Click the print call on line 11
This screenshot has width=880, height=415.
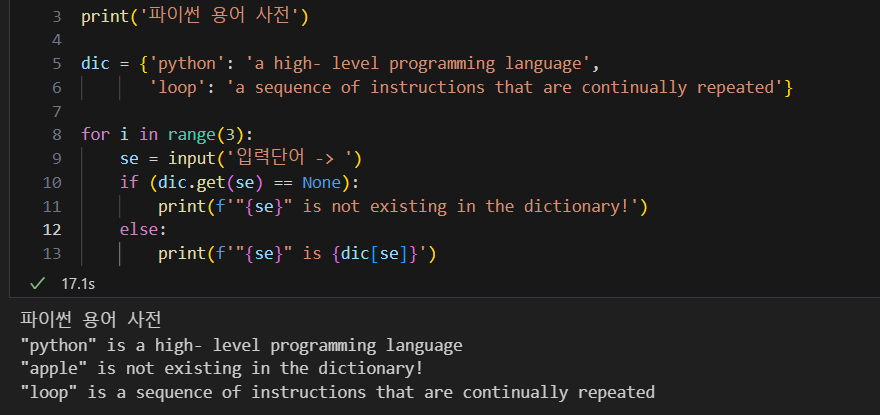click(402, 206)
